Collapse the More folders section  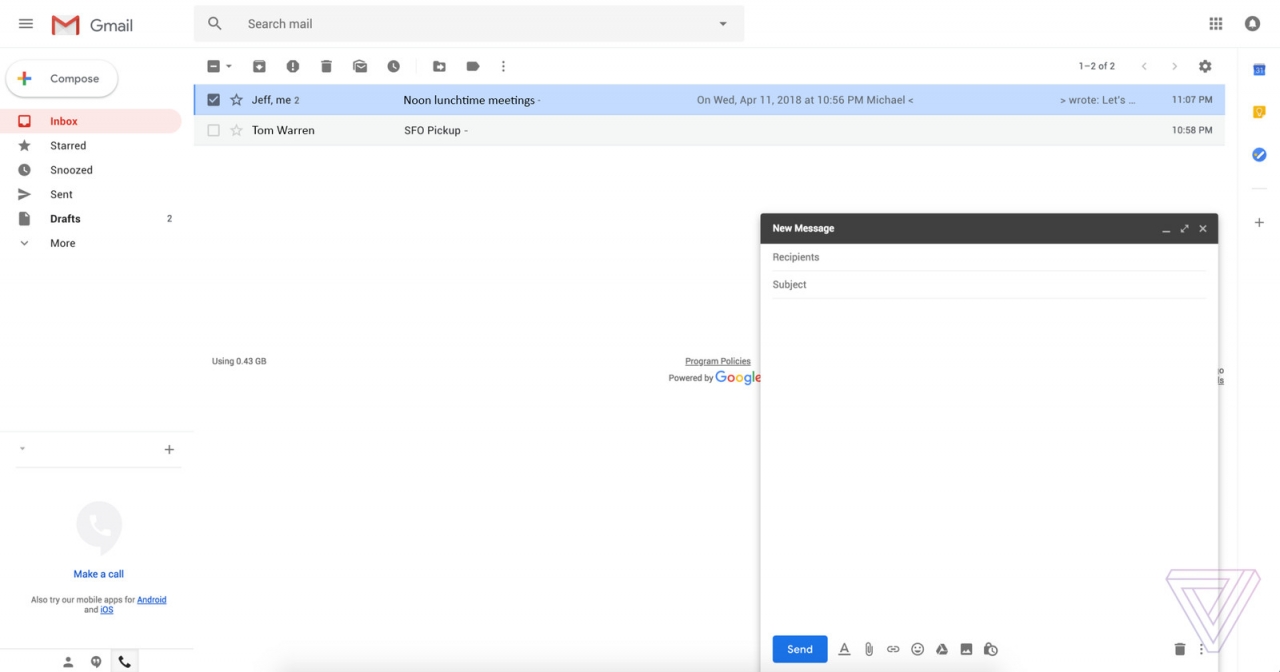pyautogui.click(x=24, y=243)
